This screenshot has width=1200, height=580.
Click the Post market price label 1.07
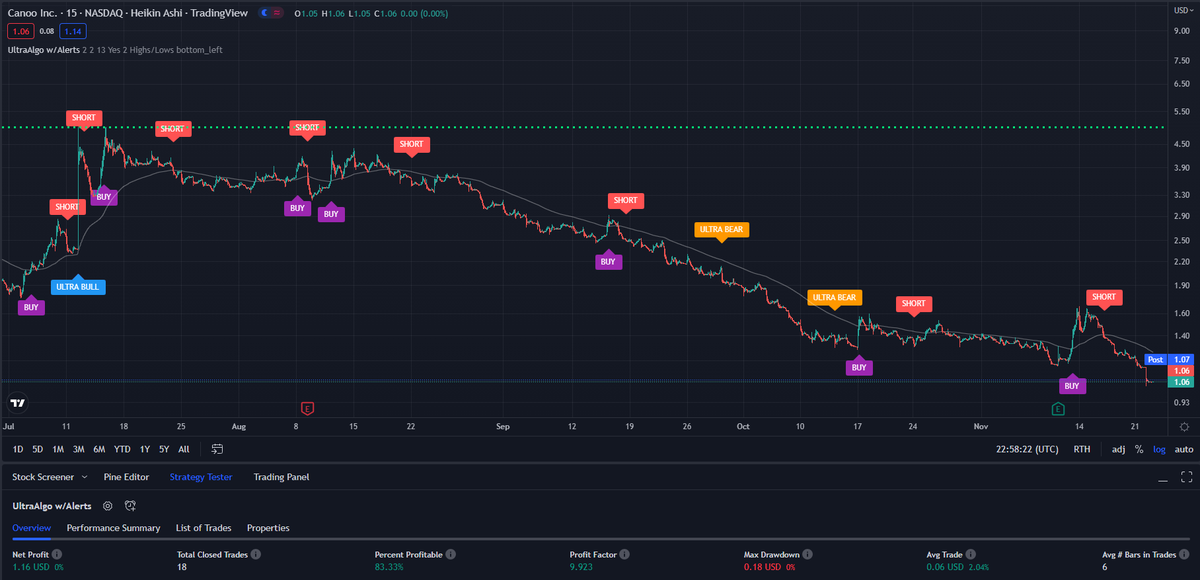point(1168,359)
